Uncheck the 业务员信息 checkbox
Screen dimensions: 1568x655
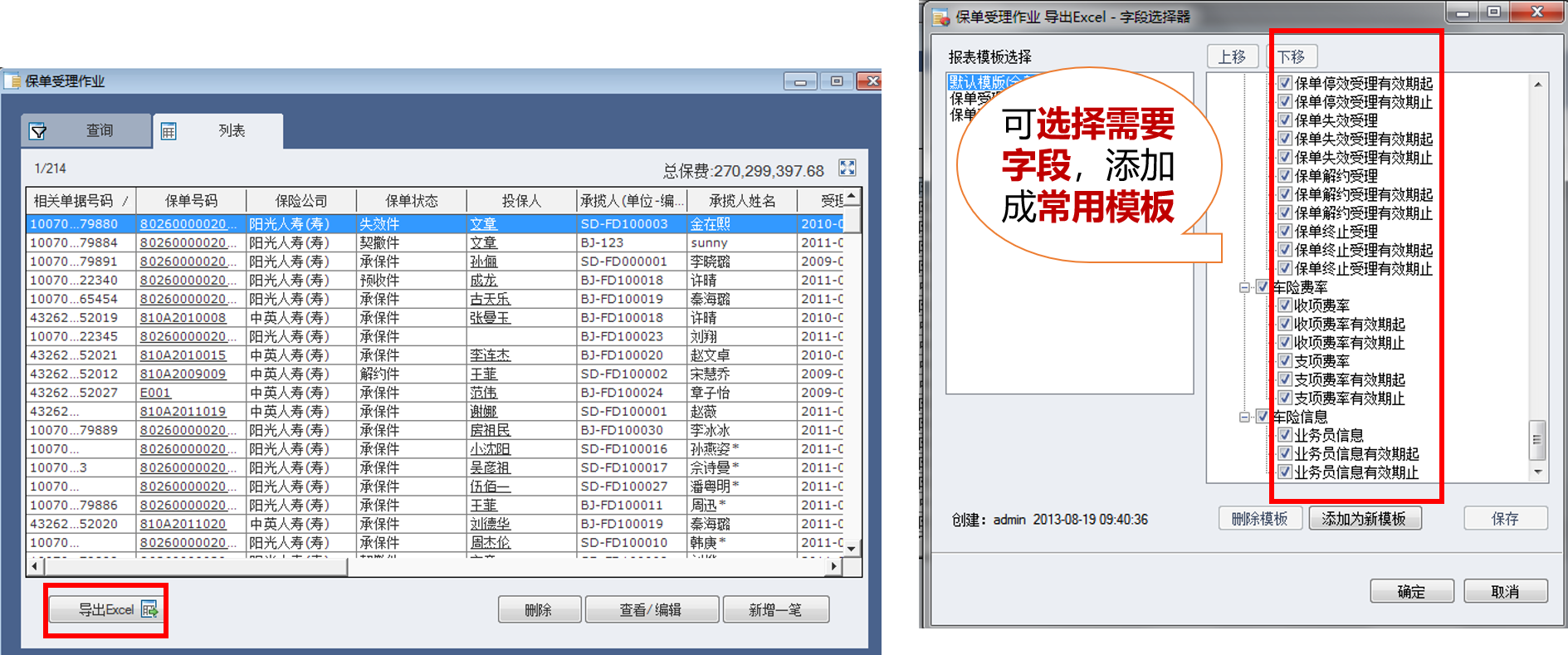pos(1285,435)
